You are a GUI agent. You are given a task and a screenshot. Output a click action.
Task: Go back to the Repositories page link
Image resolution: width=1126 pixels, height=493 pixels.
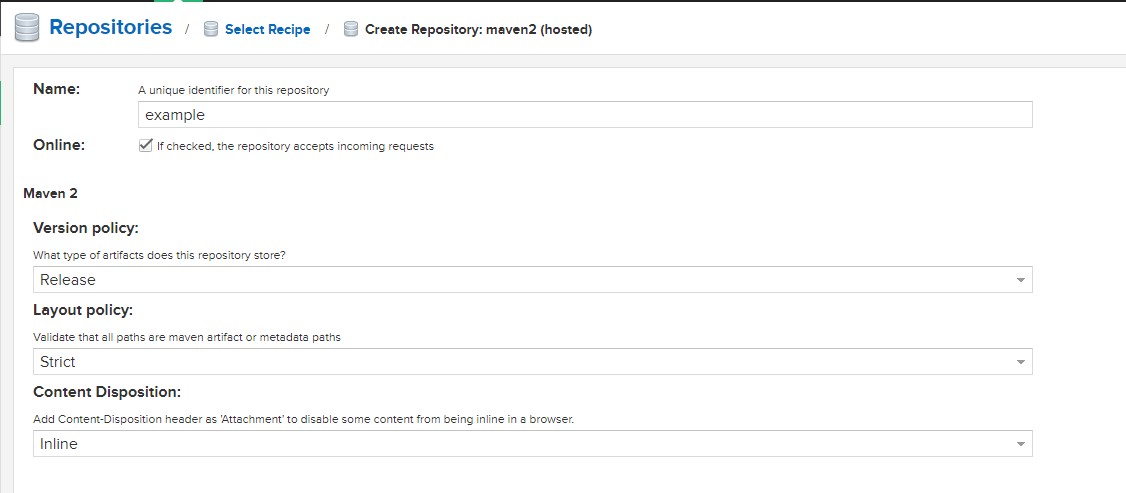pyautogui.click(x=111, y=27)
